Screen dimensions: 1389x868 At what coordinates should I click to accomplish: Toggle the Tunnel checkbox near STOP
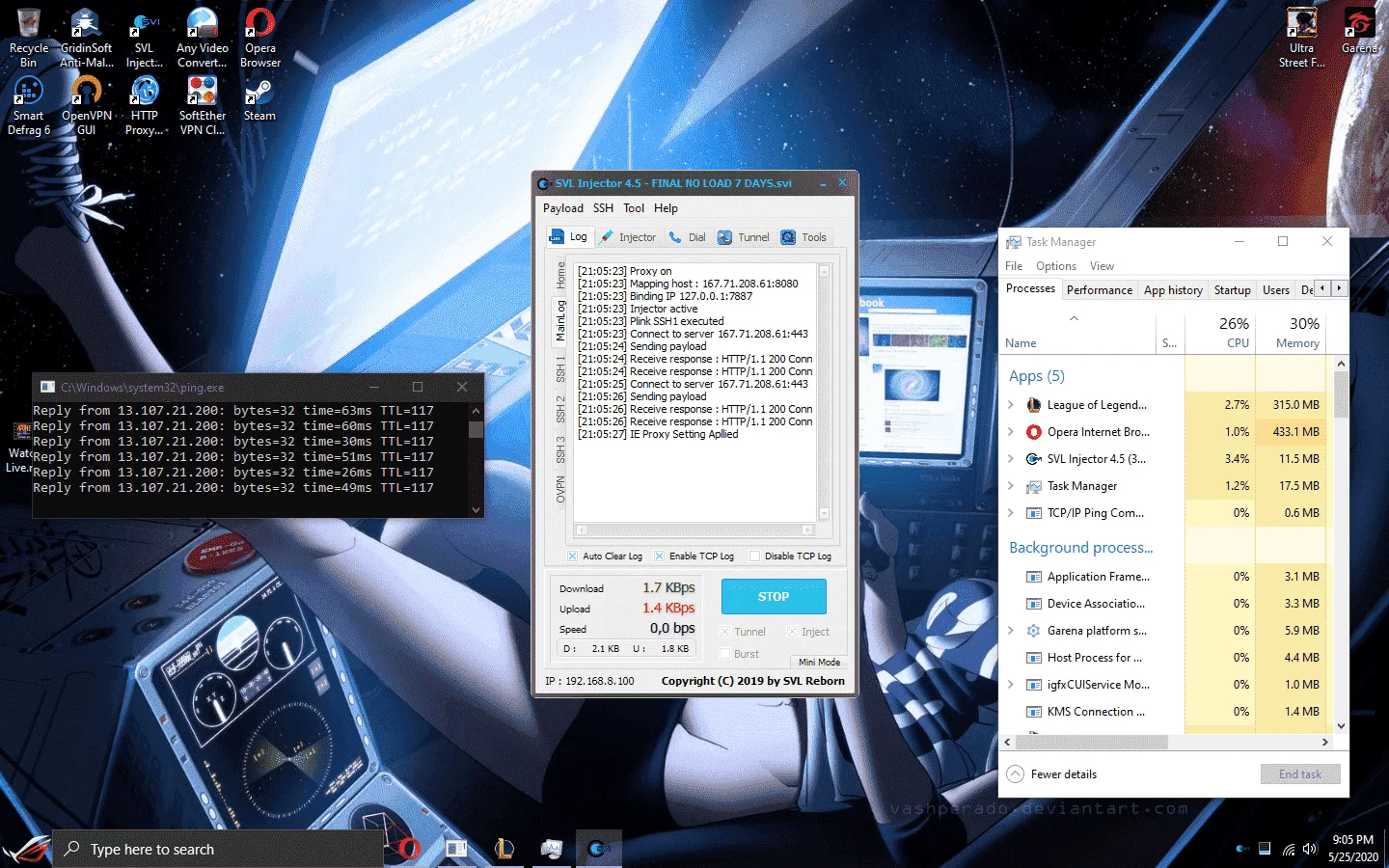(x=724, y=632)
